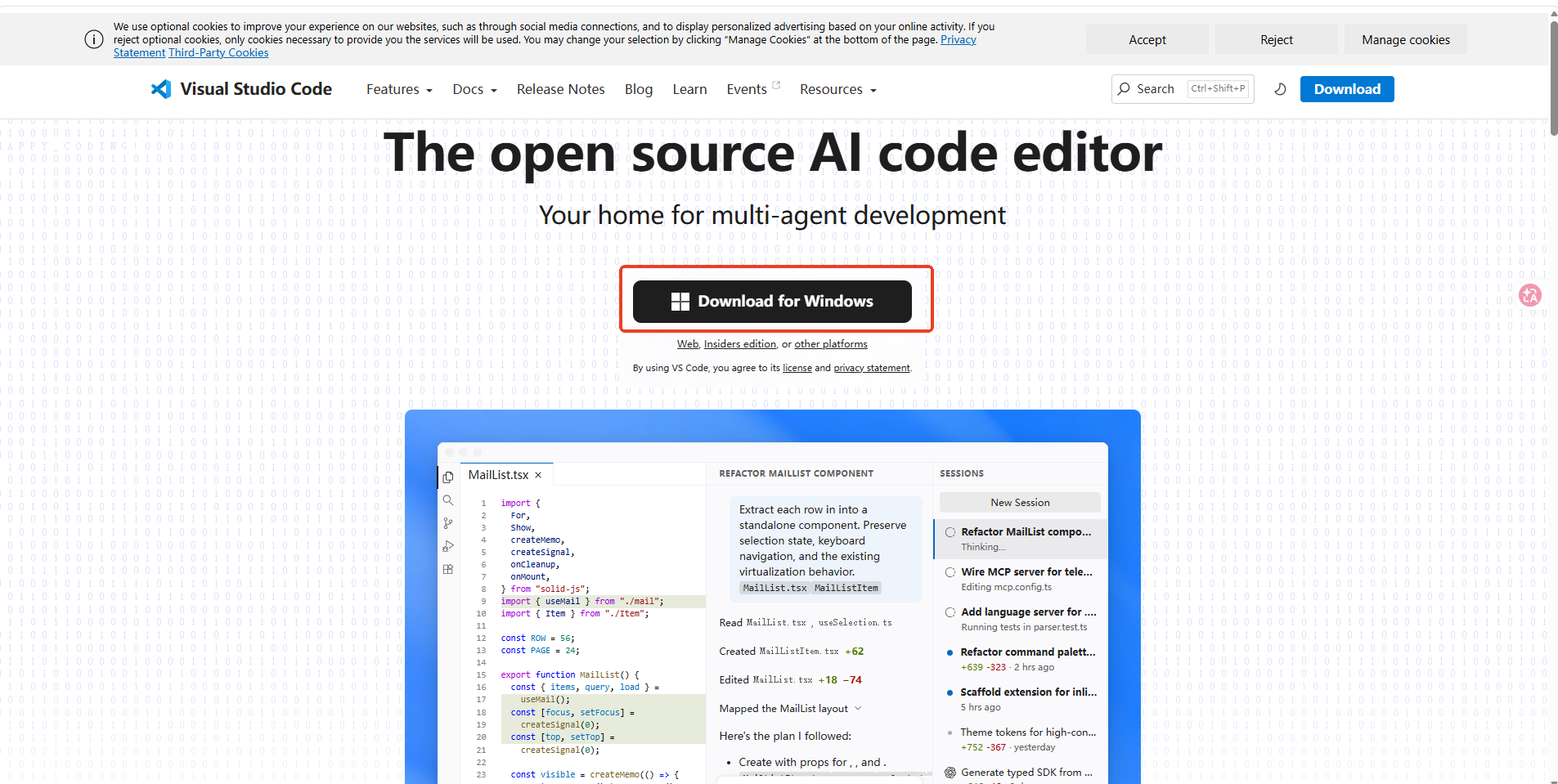This screenshot has height=784, width=1558.
Task: Click "Here's the plan I followed:" text
Action: 785,736
